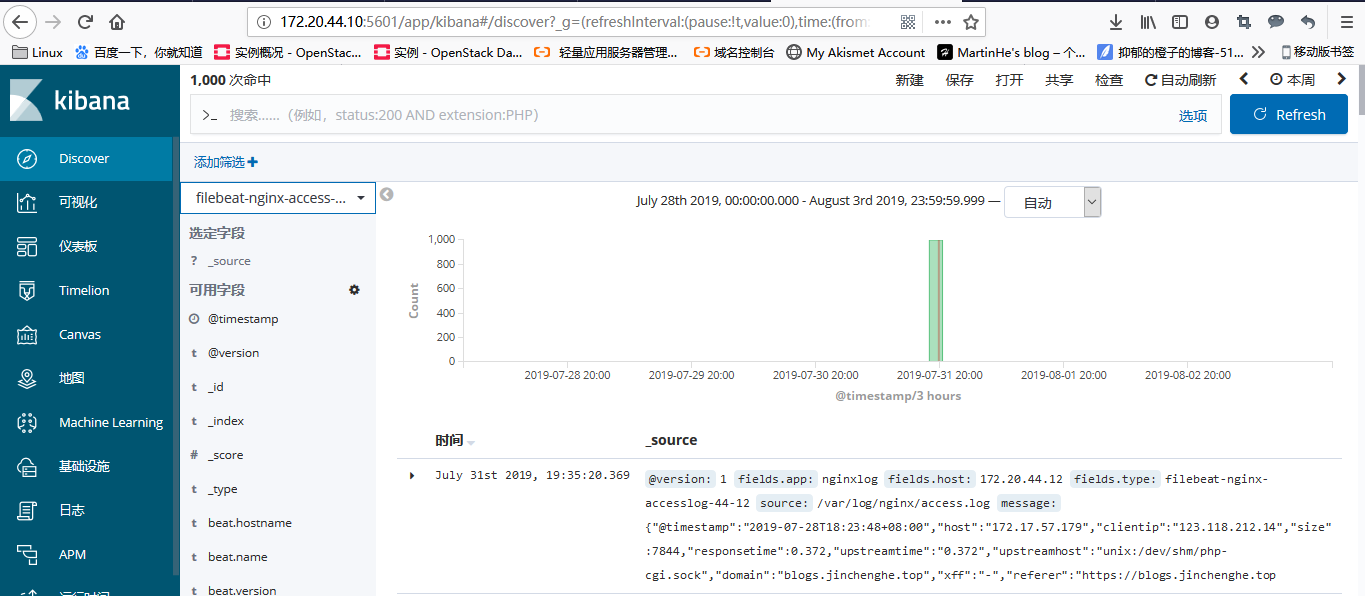The image size is (1365, 596).
Task: Click 共享 in the top menu
Action: 1059,80
